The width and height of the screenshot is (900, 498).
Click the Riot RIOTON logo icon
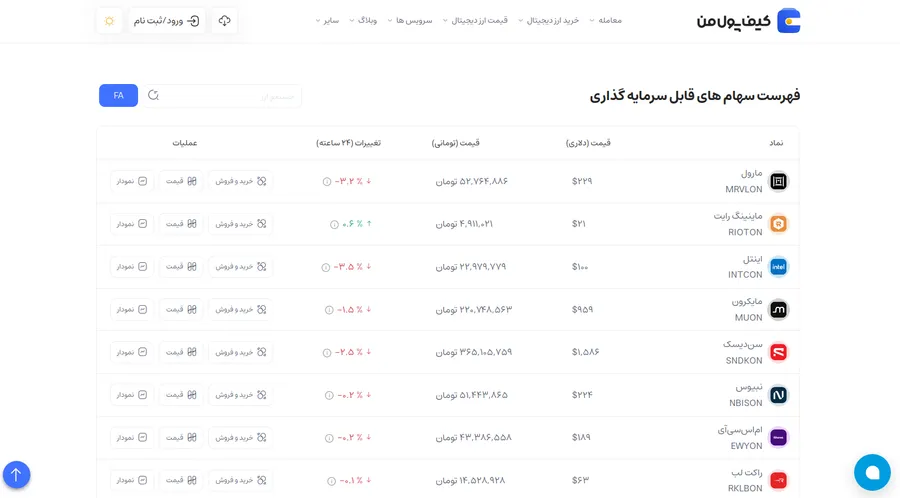point(778,224)
